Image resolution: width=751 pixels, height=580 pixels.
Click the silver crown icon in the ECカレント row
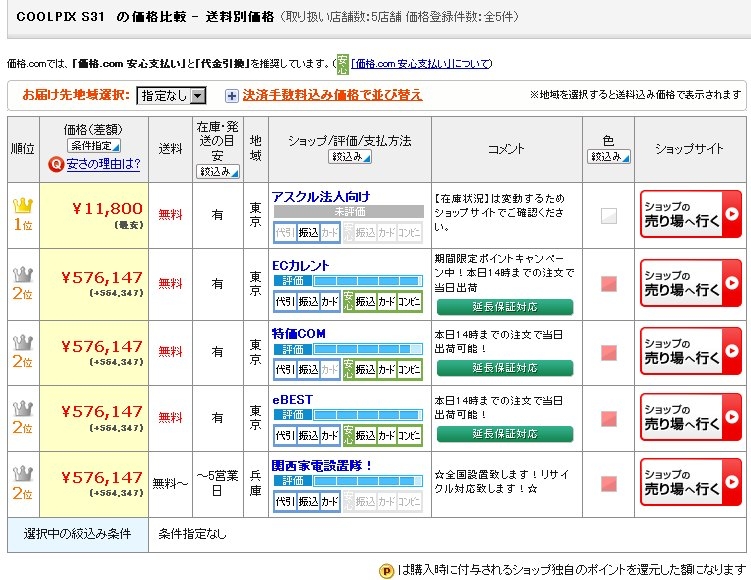tap(23, 275)
